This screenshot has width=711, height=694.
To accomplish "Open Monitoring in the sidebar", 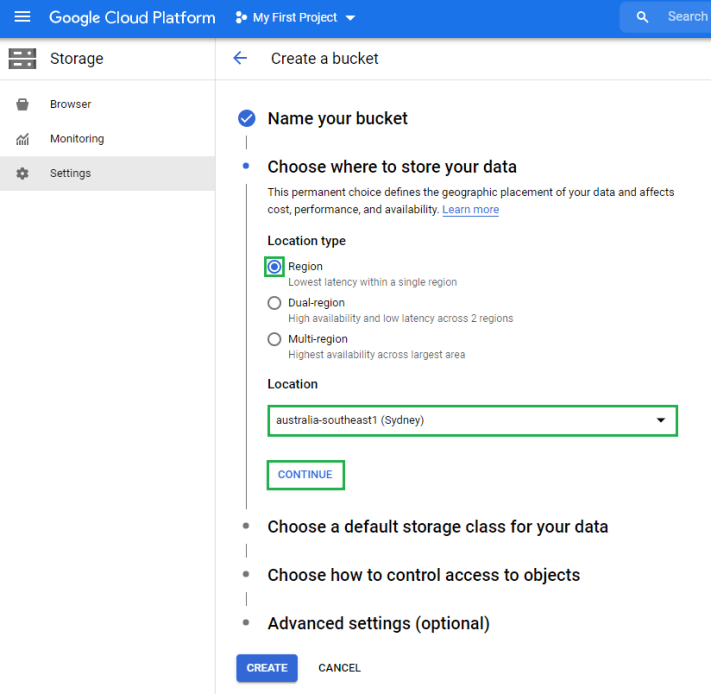I will pos(77,139).
